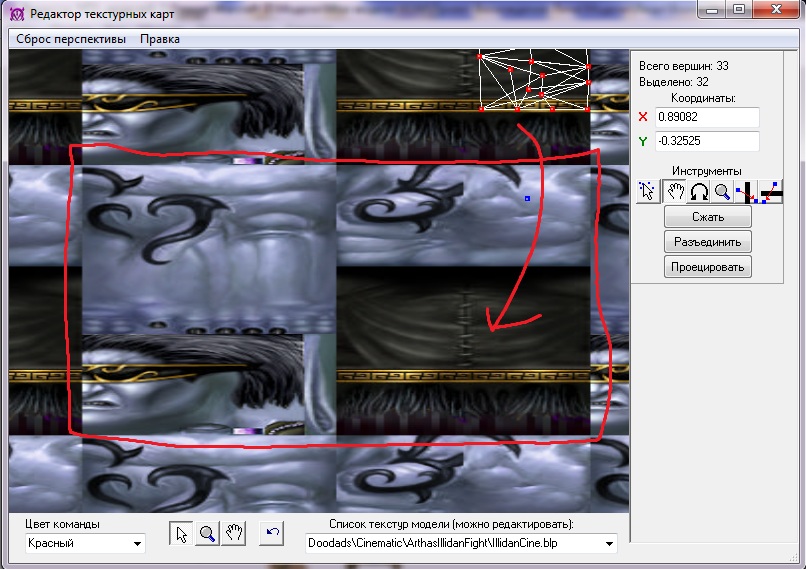Screen dimensions: 806x569
Task: Choose the bottom toolbar zoom magnifier
Action: pyautogui.click(x=207, y=534)
